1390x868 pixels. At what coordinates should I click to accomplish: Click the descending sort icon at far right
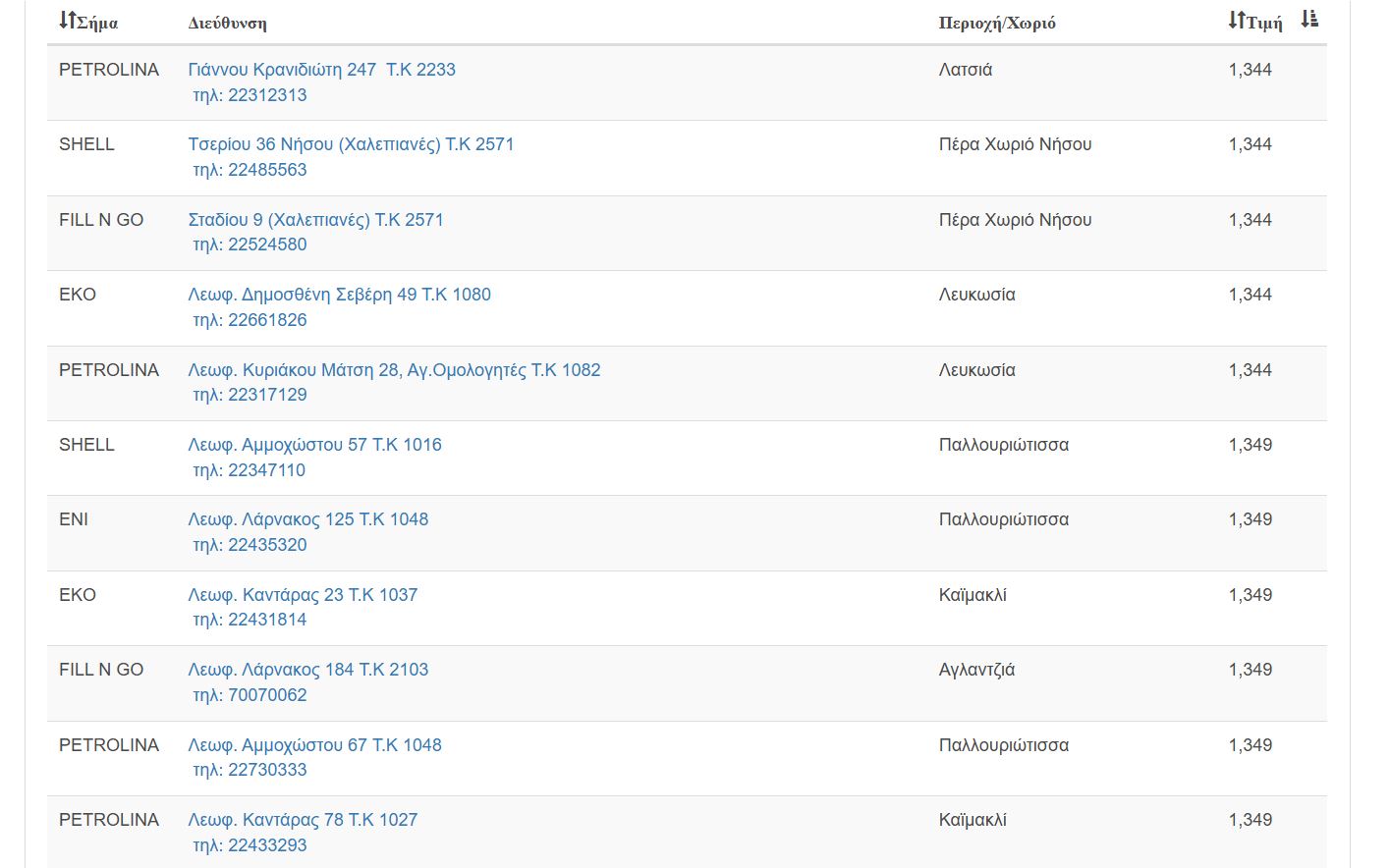pos(1309,20)
